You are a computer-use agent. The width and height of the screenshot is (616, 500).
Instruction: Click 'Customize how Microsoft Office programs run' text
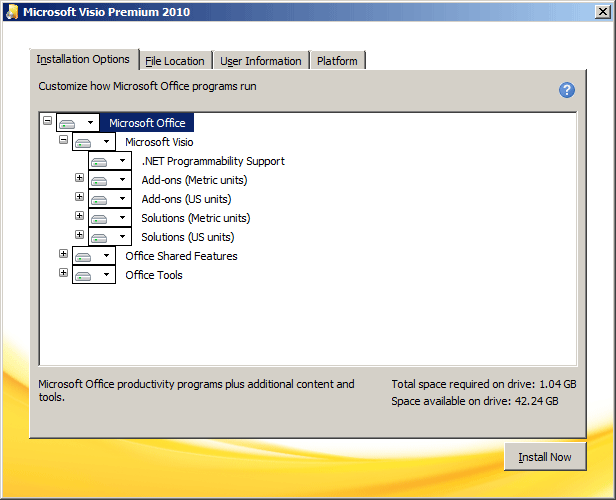click(147, 86)
